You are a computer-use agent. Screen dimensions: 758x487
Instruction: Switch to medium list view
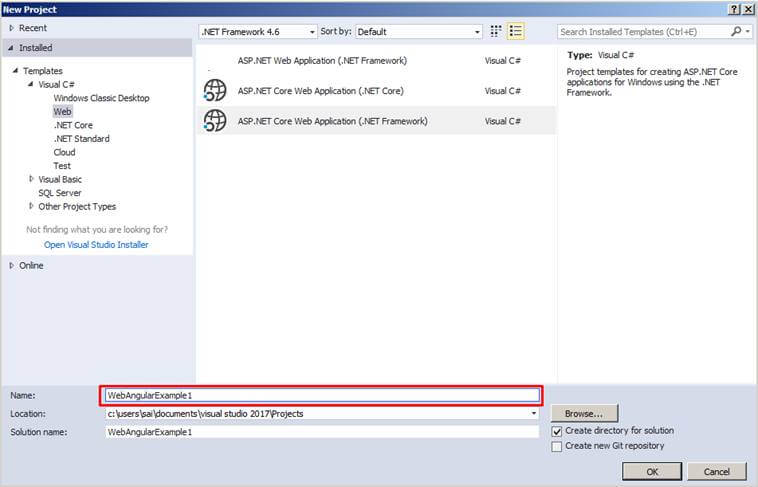pyautogui.click(x=516, y=31)
